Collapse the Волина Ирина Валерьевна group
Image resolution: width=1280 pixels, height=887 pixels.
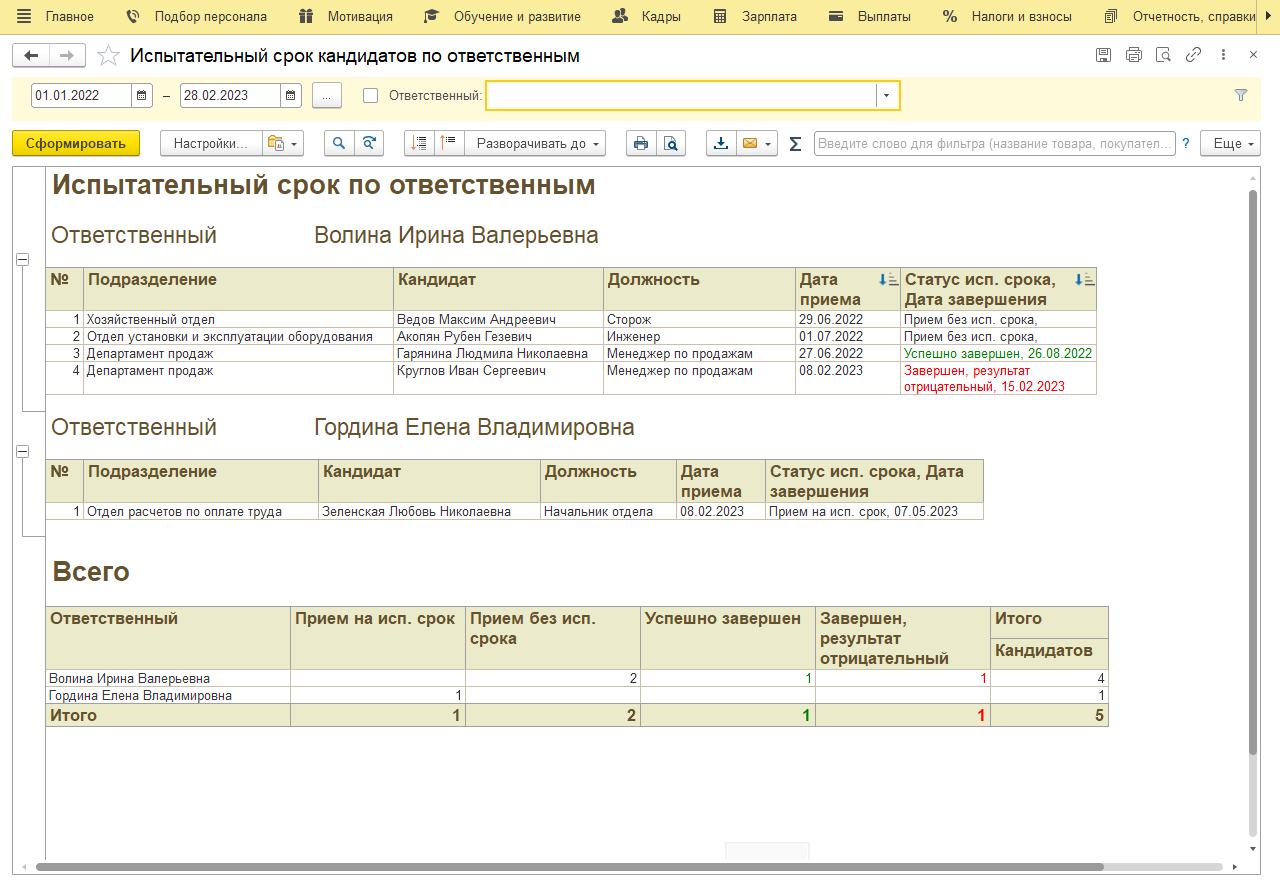[22, 260]
